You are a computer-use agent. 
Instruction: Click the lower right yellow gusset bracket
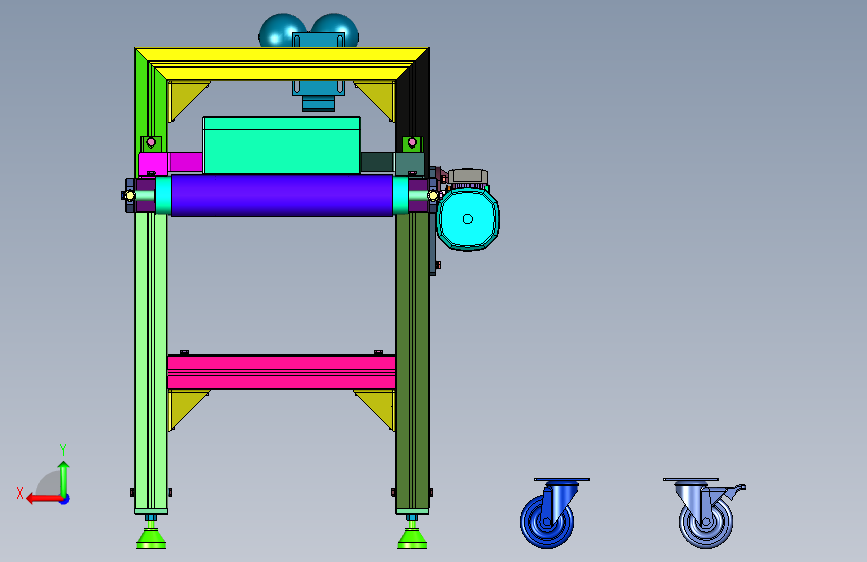(379, 407)
